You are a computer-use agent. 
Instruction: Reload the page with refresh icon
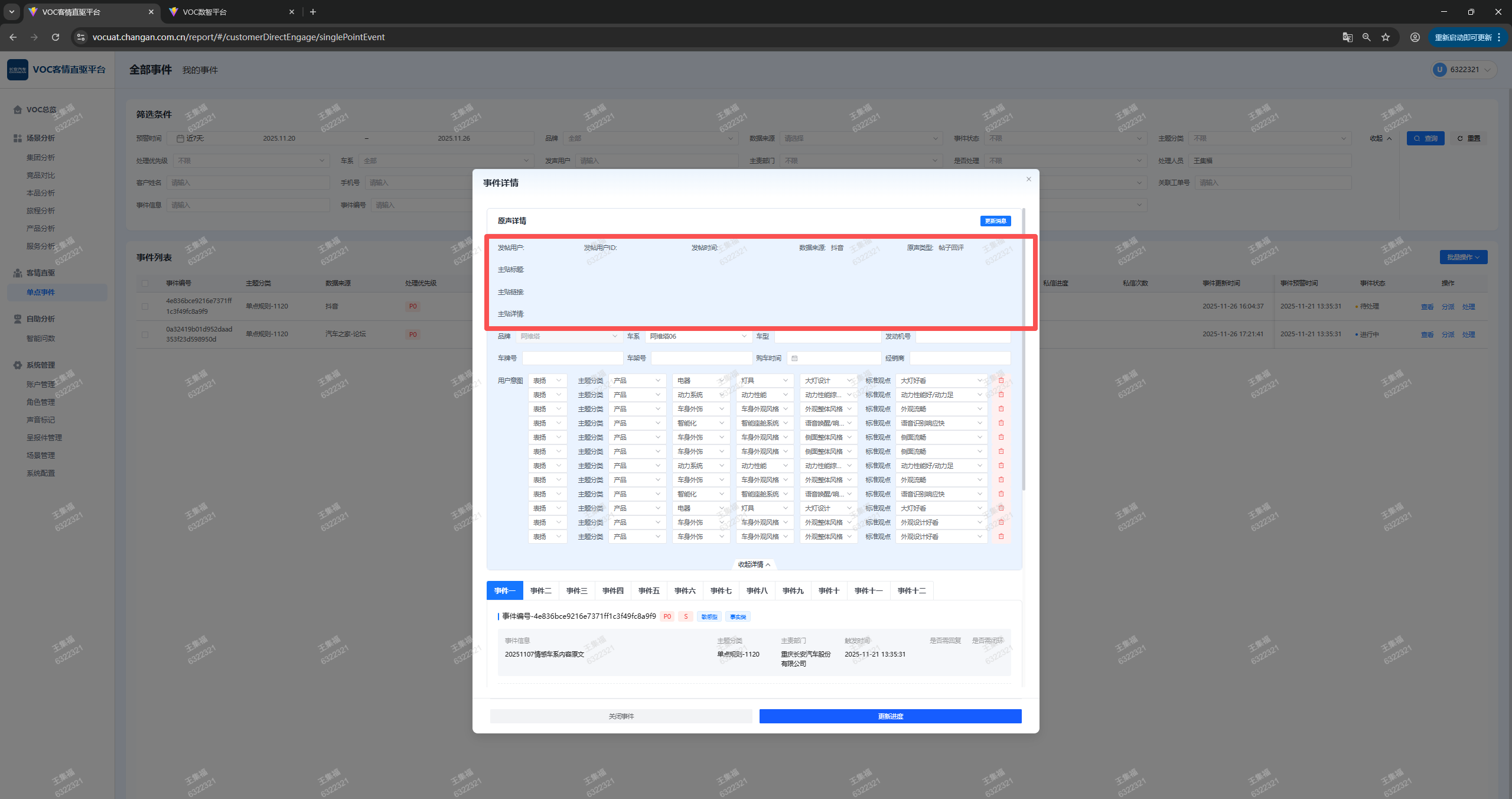56,37
